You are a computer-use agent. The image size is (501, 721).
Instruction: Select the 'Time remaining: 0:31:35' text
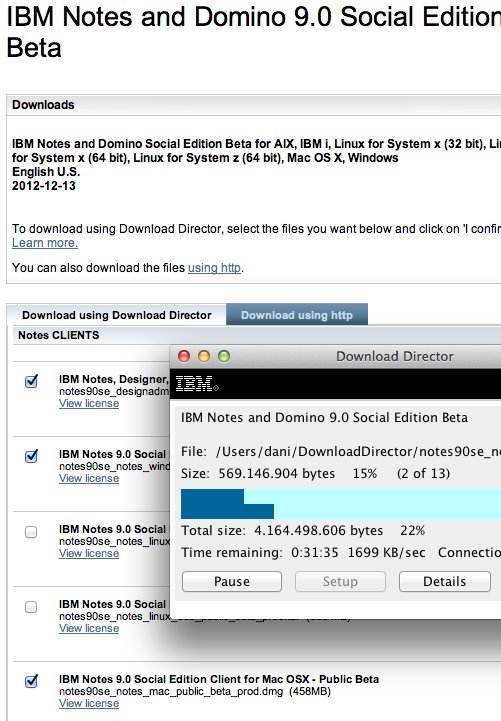click(260, 552)
